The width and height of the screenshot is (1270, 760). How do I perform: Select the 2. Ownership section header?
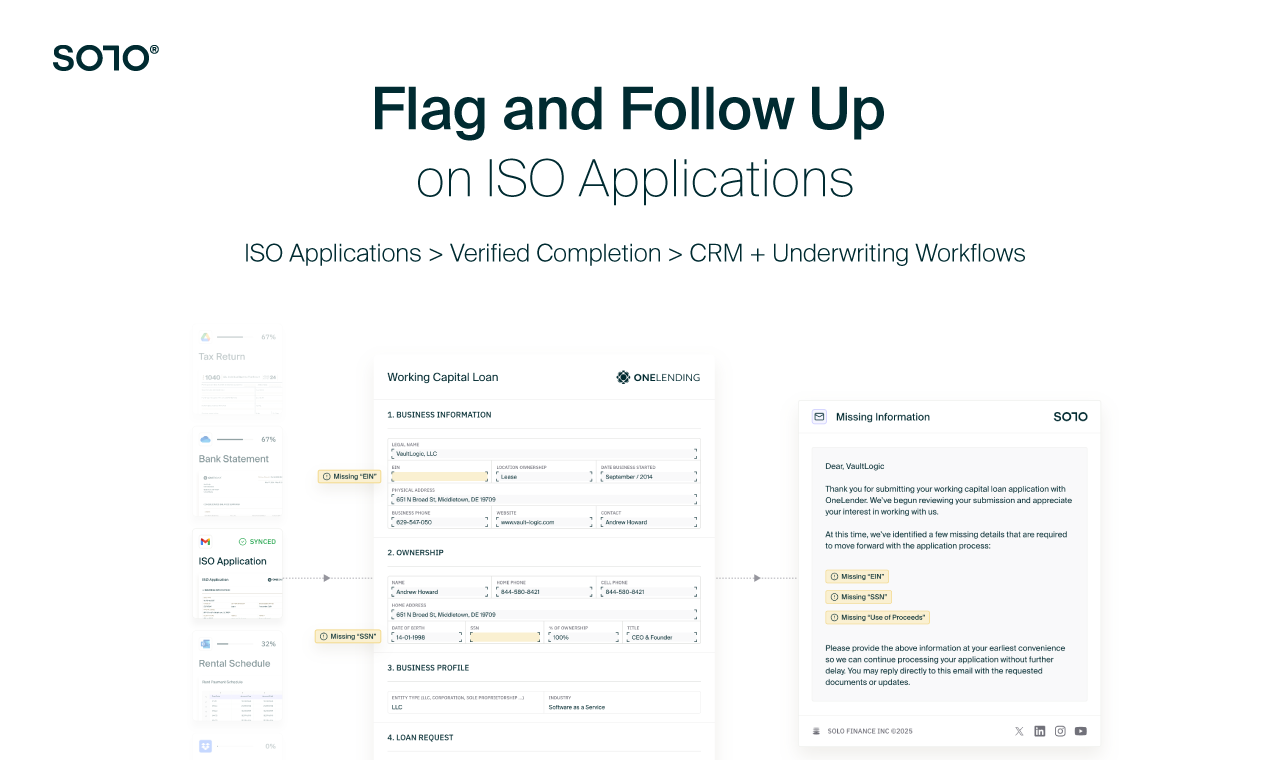418,552
